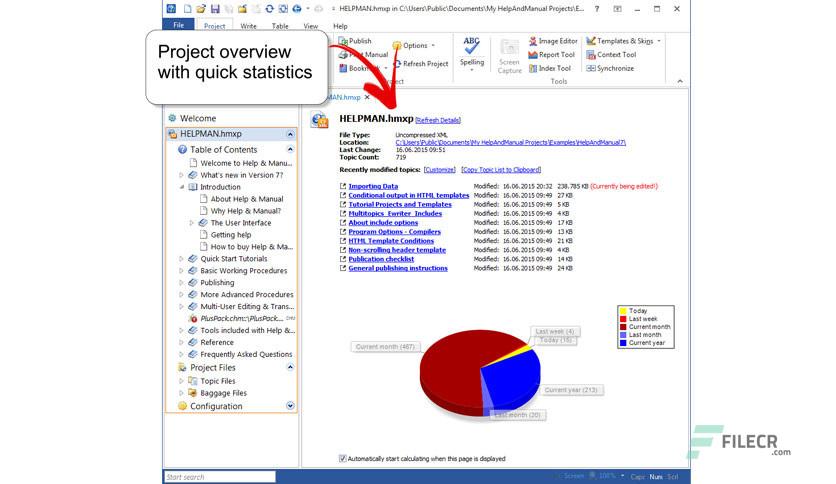Click the Save floppy disk icon
The height and width of the screenshot is (484, 836).
215,9
